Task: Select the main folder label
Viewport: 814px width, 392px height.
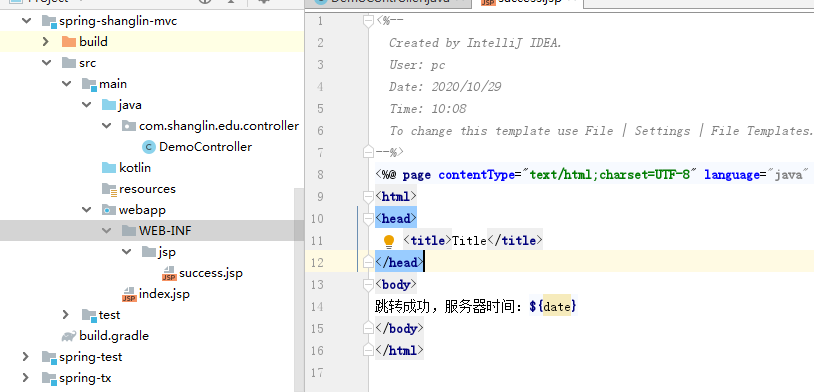Action: pos(113,84)
